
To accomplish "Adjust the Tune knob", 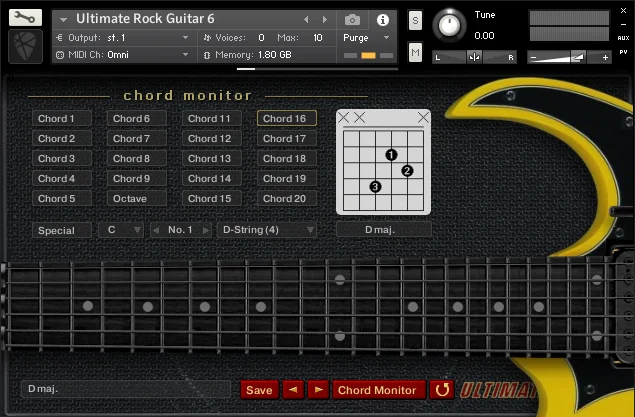I will 449,25.
